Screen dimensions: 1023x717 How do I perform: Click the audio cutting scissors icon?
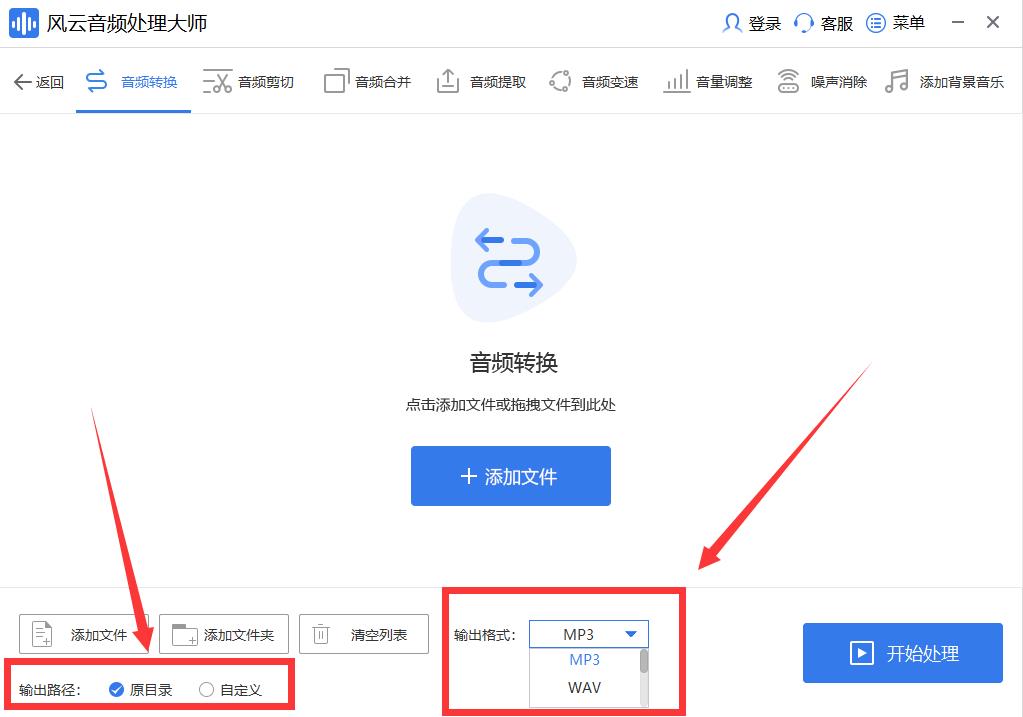coord(217,82)
